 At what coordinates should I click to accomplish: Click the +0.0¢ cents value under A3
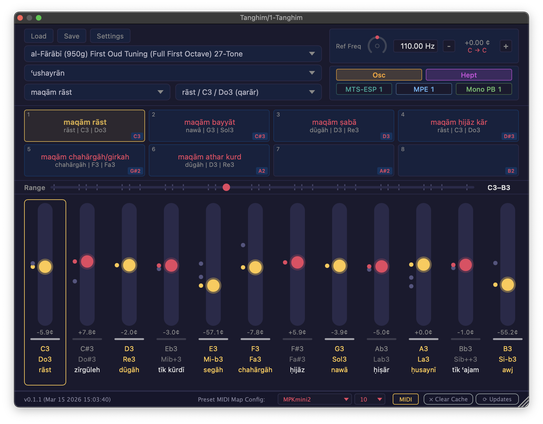[424, 332]
